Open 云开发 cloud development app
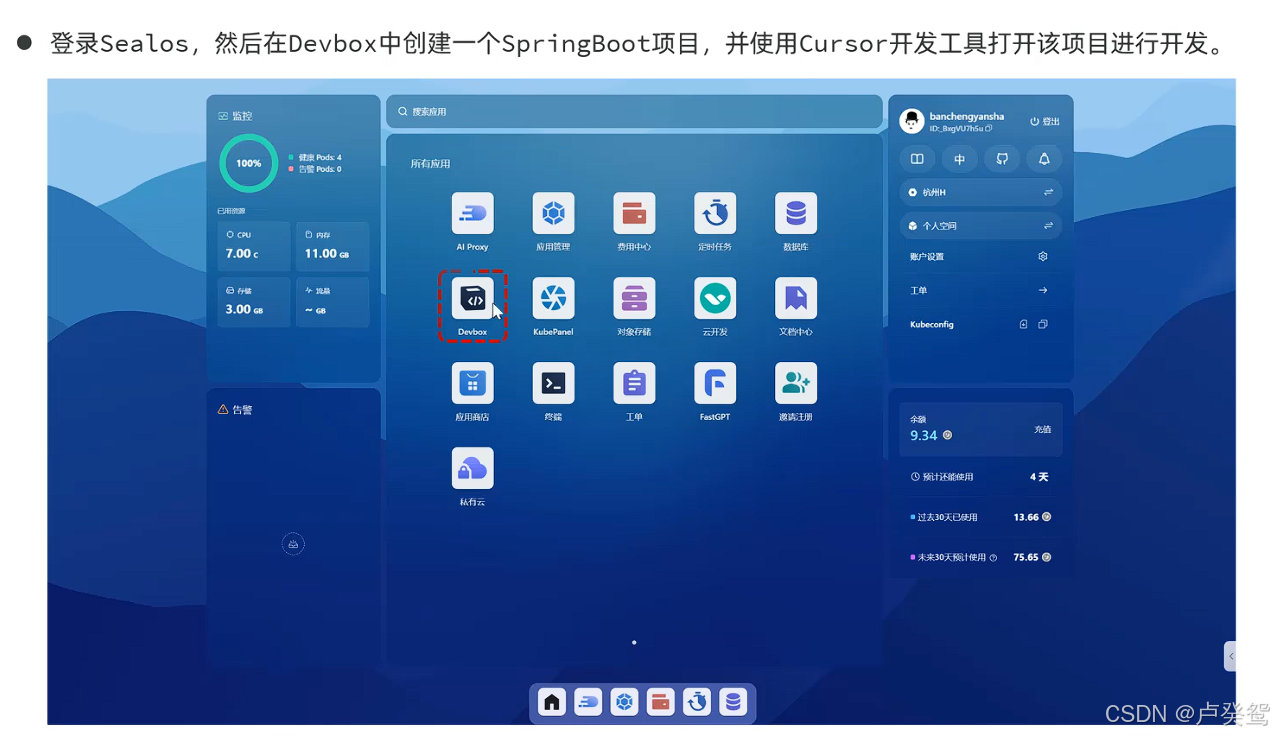1274x736 pixels. (x=715, y=298)
